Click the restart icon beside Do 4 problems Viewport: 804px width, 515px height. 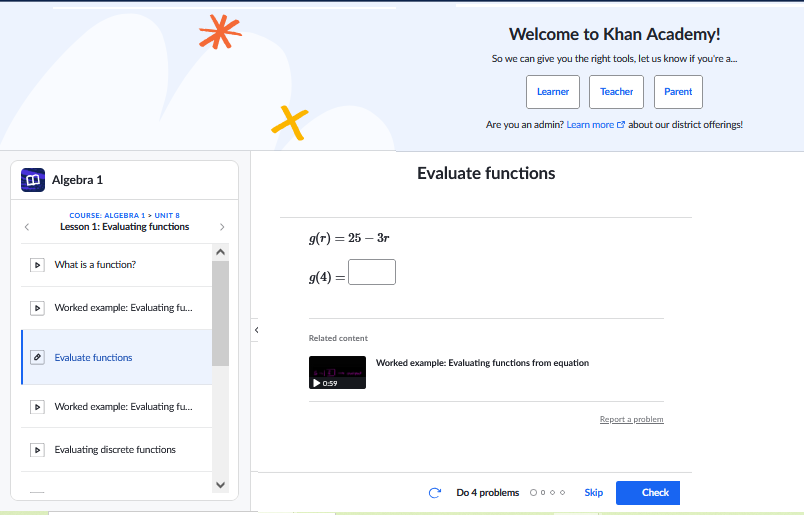[434, 493]
